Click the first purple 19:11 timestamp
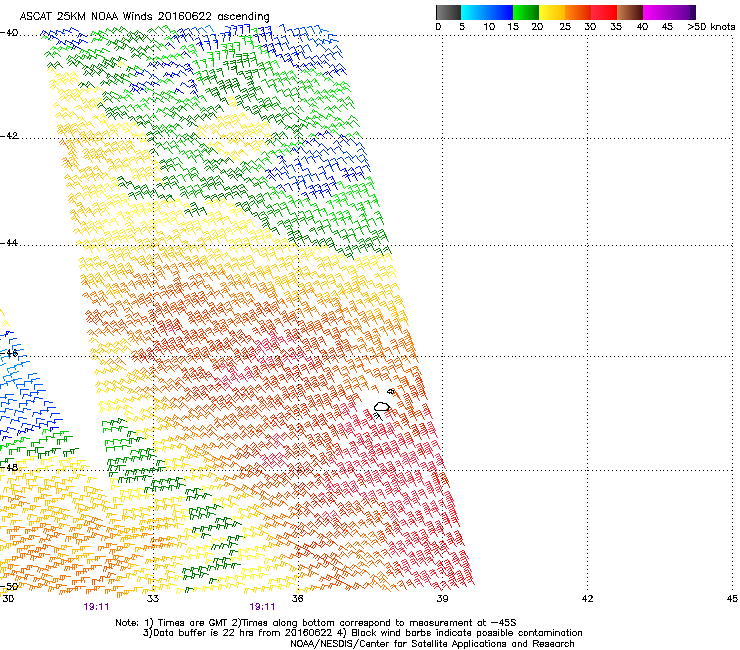This screenshot has width=740, height=650. (x=96, y=607)
